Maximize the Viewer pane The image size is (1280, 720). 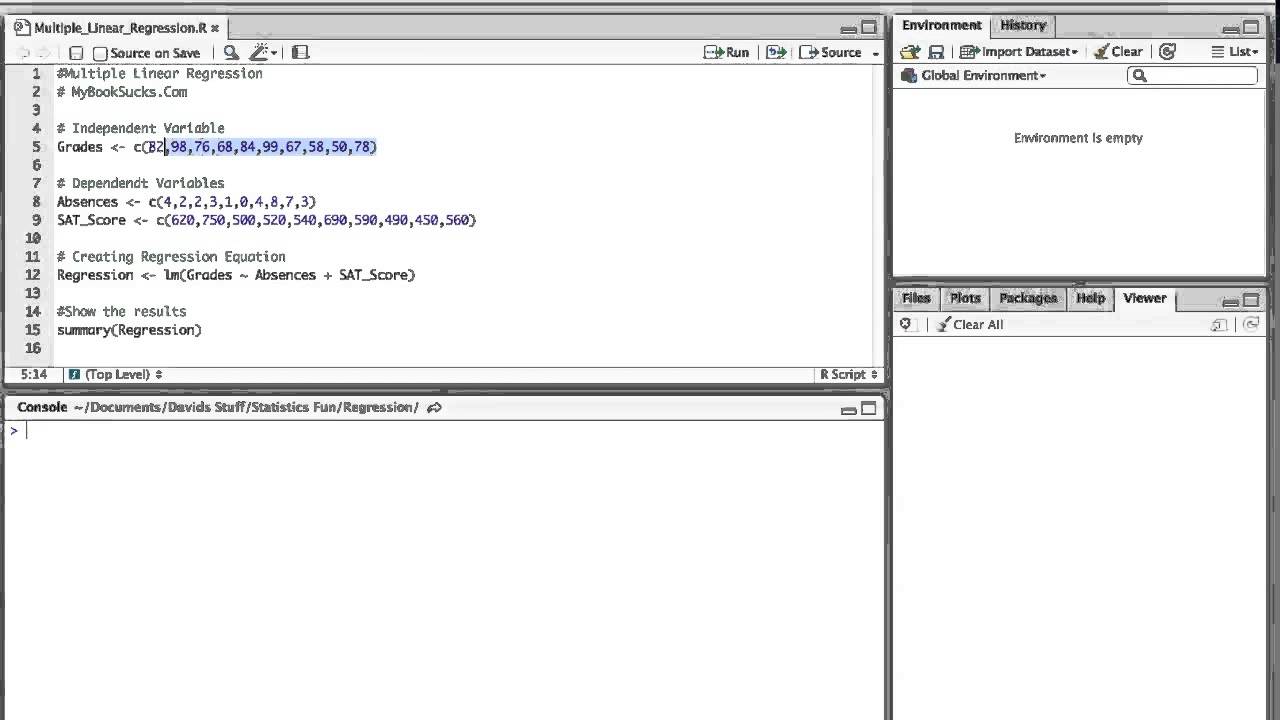[x=1250, y=300]
